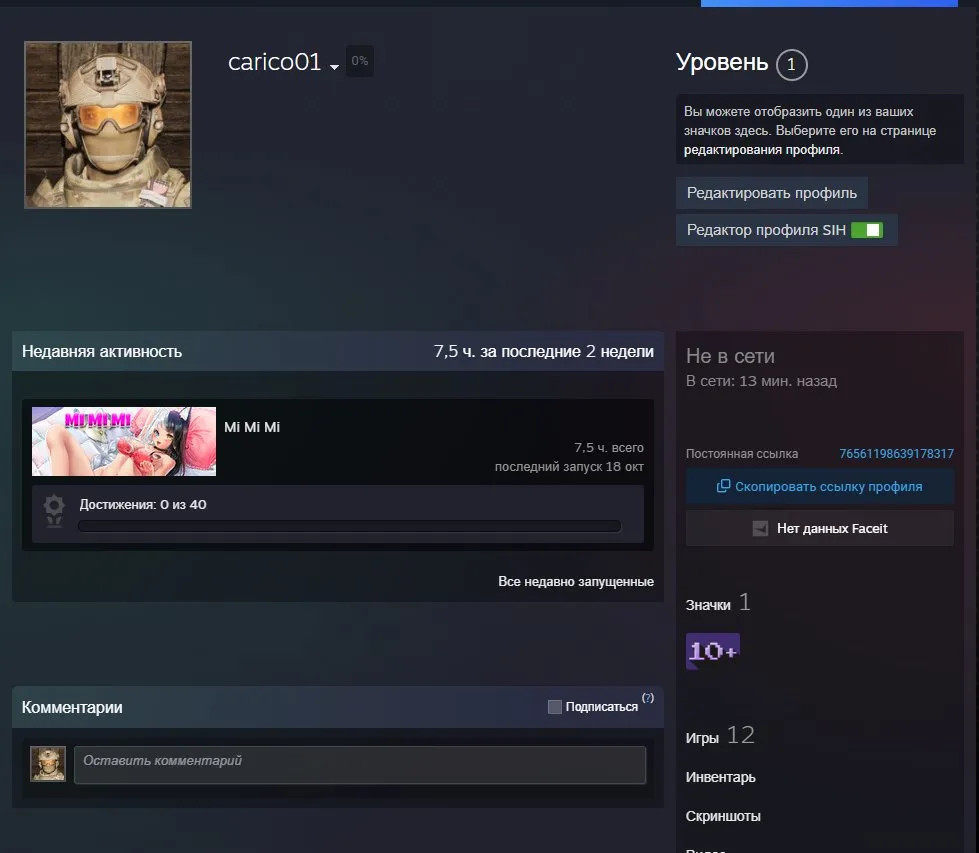Click the Faceit logo icon
979x853 pixels.
coord(760,528)
